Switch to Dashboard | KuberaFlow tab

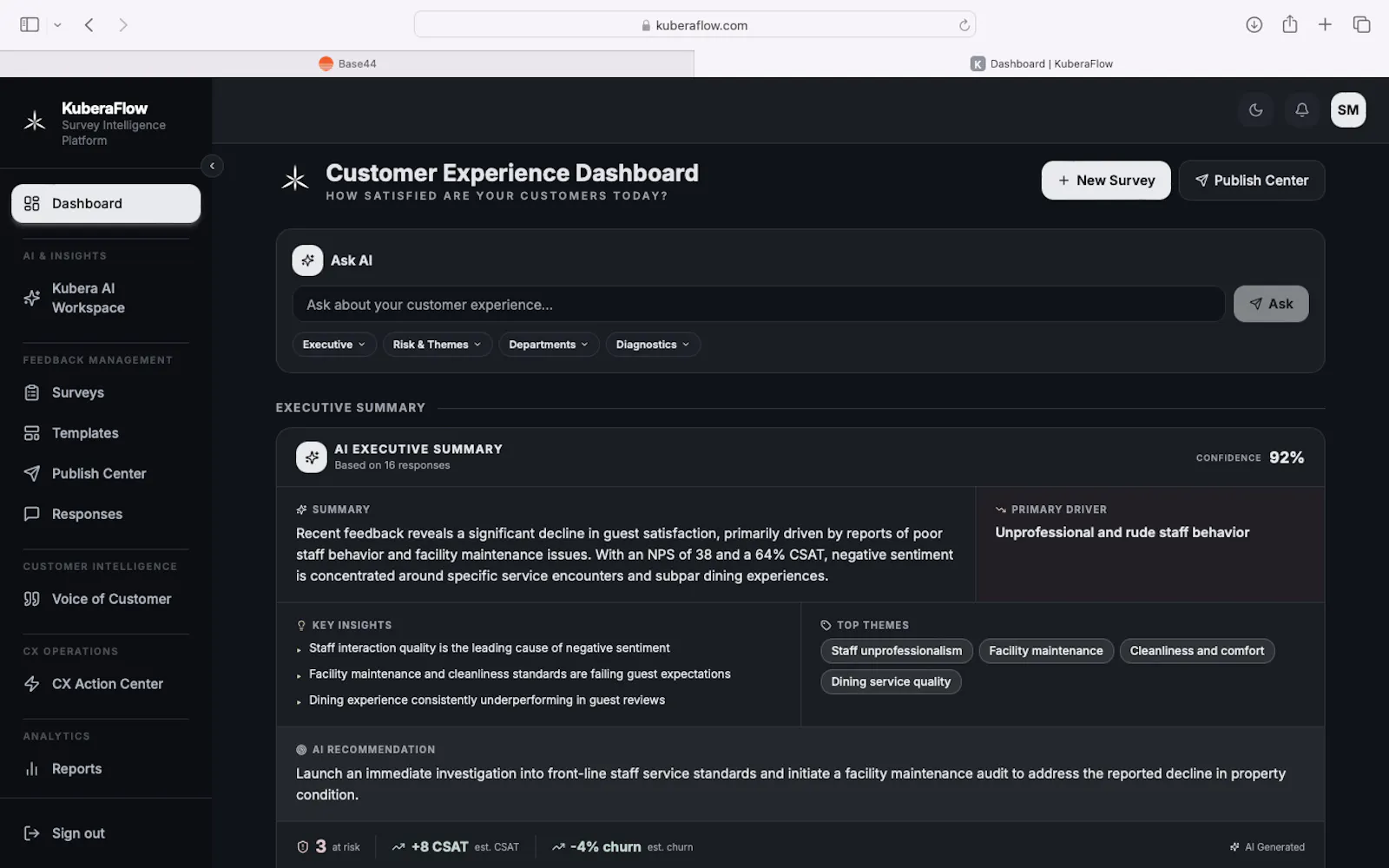click(1042, 63)
